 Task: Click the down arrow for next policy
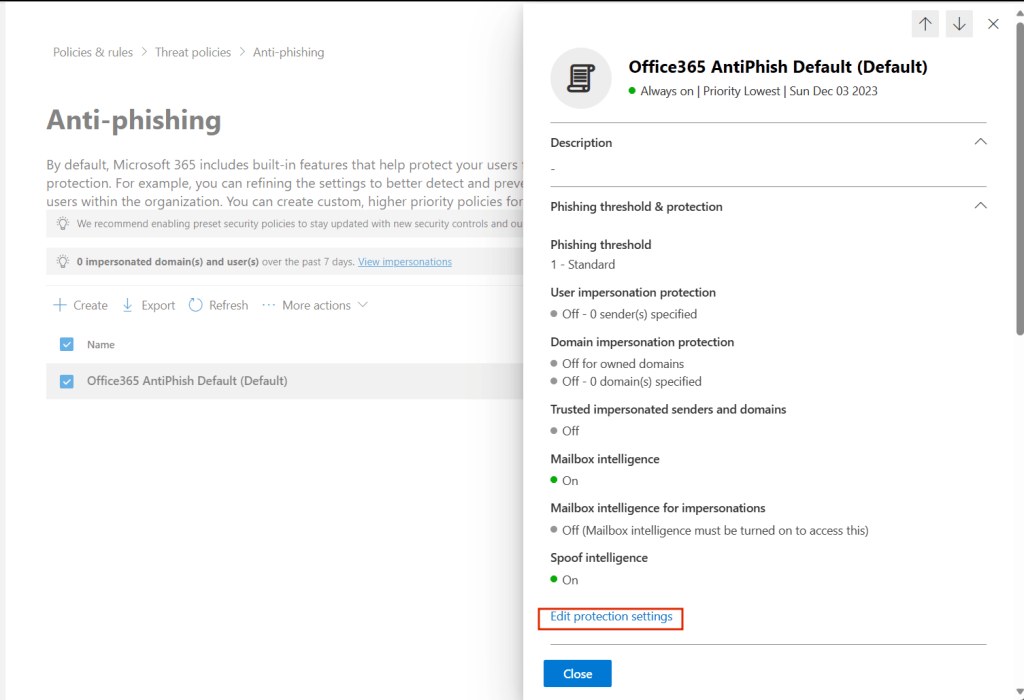point(959,24)
